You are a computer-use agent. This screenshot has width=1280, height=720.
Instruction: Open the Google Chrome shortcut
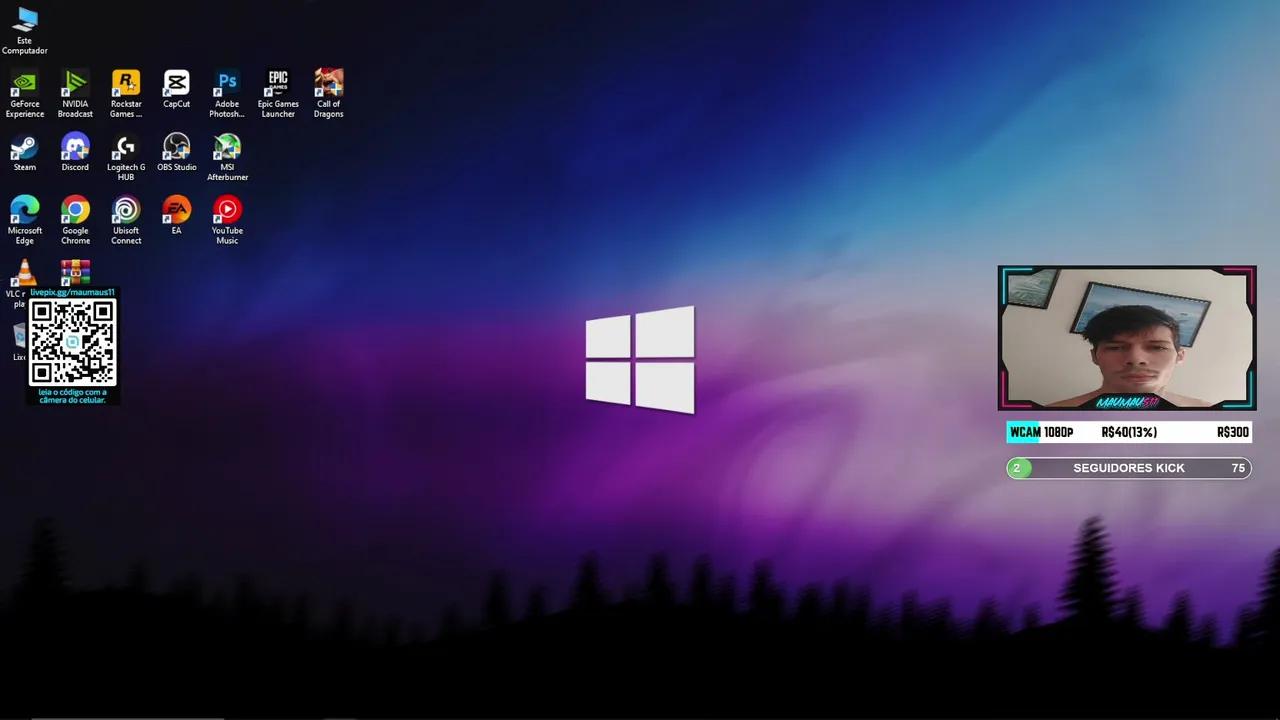tap(75, 221)
